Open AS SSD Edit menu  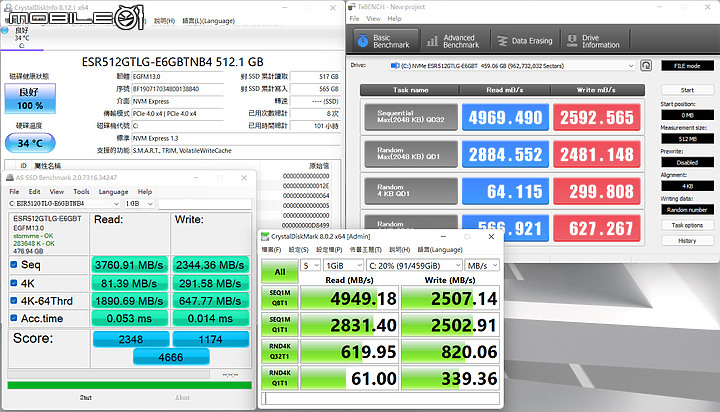click(x=34, y=192)
